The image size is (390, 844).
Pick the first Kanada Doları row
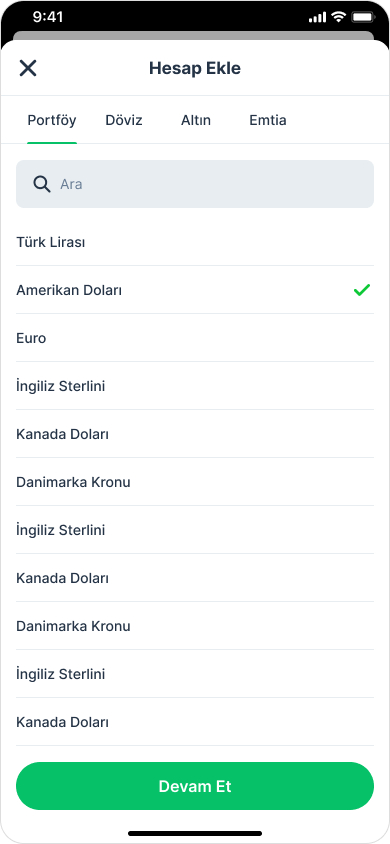click(x=195, y=434)
